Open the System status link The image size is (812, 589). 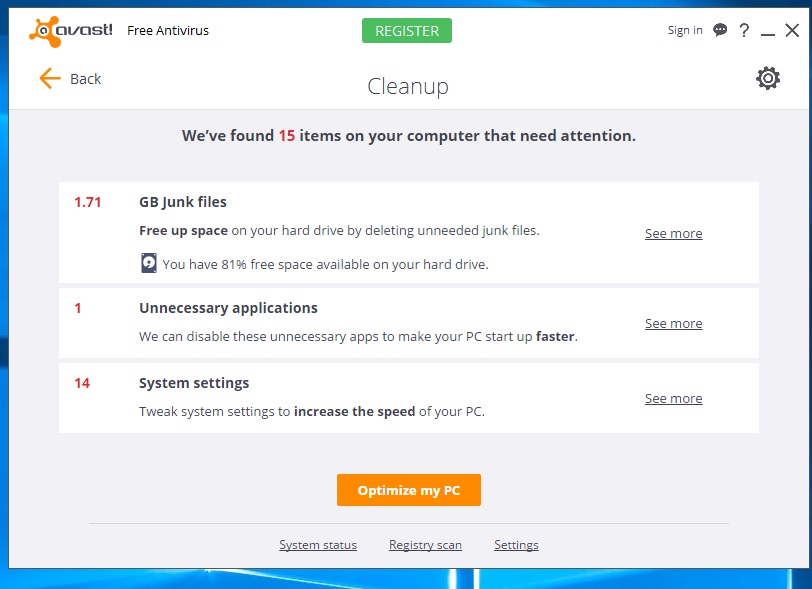[x=318, y=545]
